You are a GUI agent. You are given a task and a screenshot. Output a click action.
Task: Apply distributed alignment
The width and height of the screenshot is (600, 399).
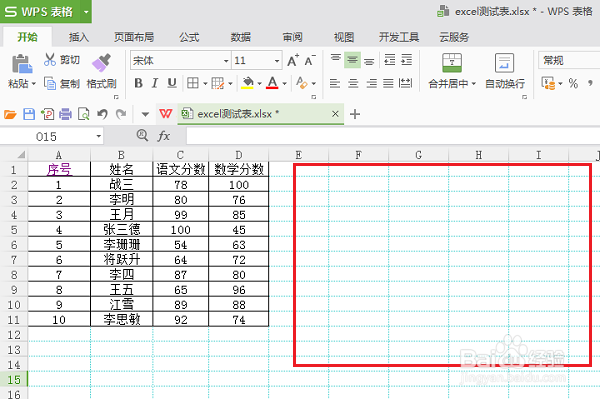(405, 83)
